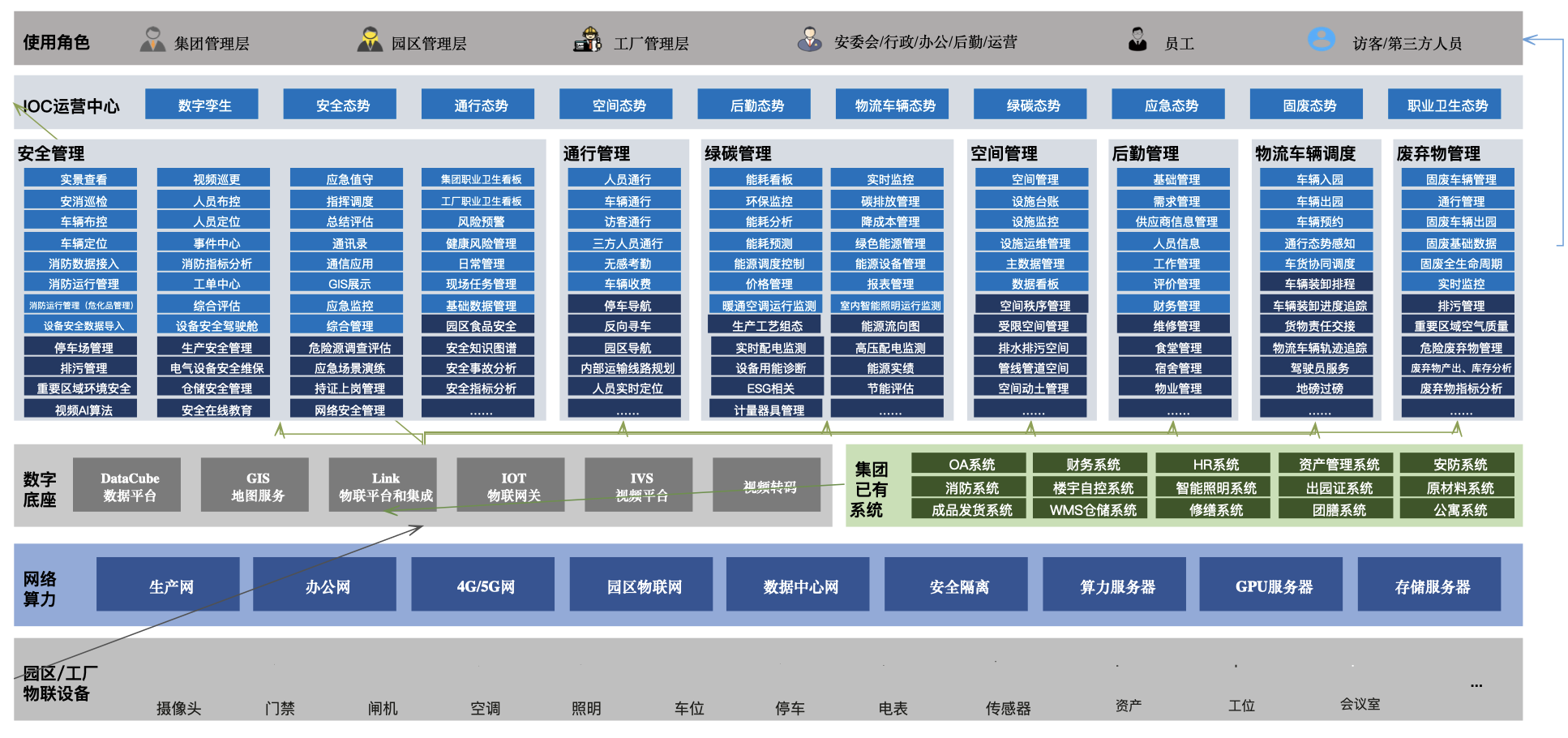The width and height of the screenshot is (1568, 738).
Task: Open the 职业卫生态势 block
Action: pyautogui.click(x=1445, y=105)
